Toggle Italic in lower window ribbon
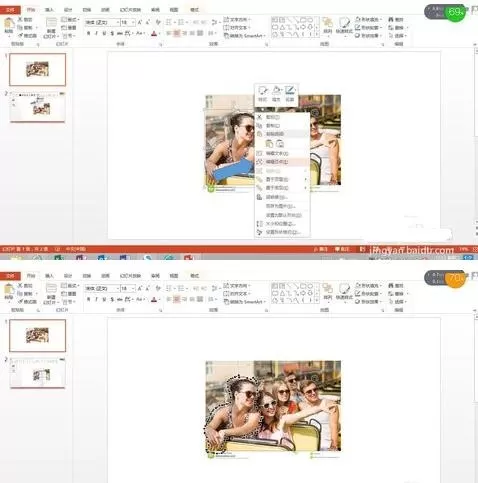 [x=96, y=299]
